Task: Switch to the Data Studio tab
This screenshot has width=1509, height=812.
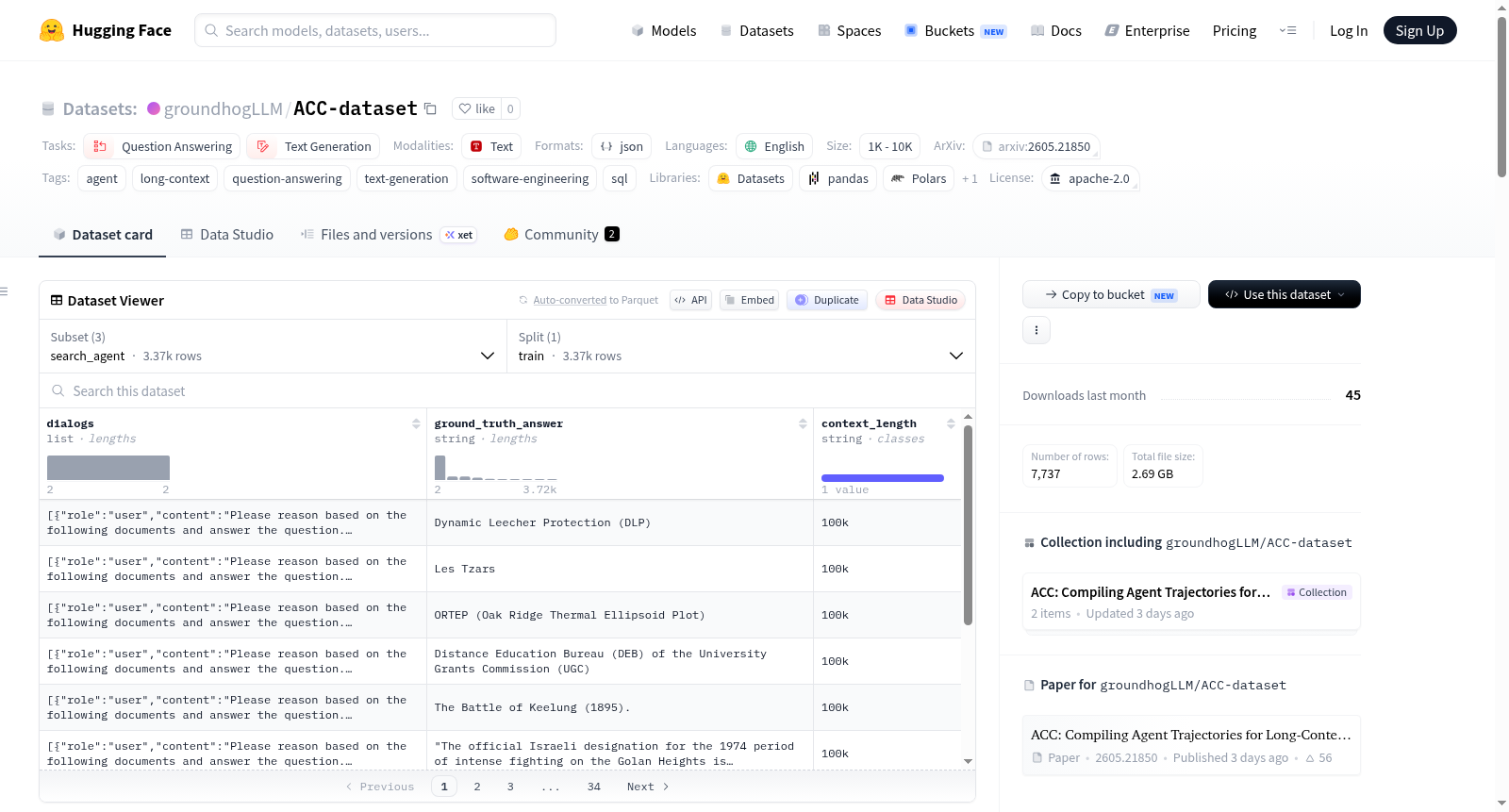Action: coord(227,235)
